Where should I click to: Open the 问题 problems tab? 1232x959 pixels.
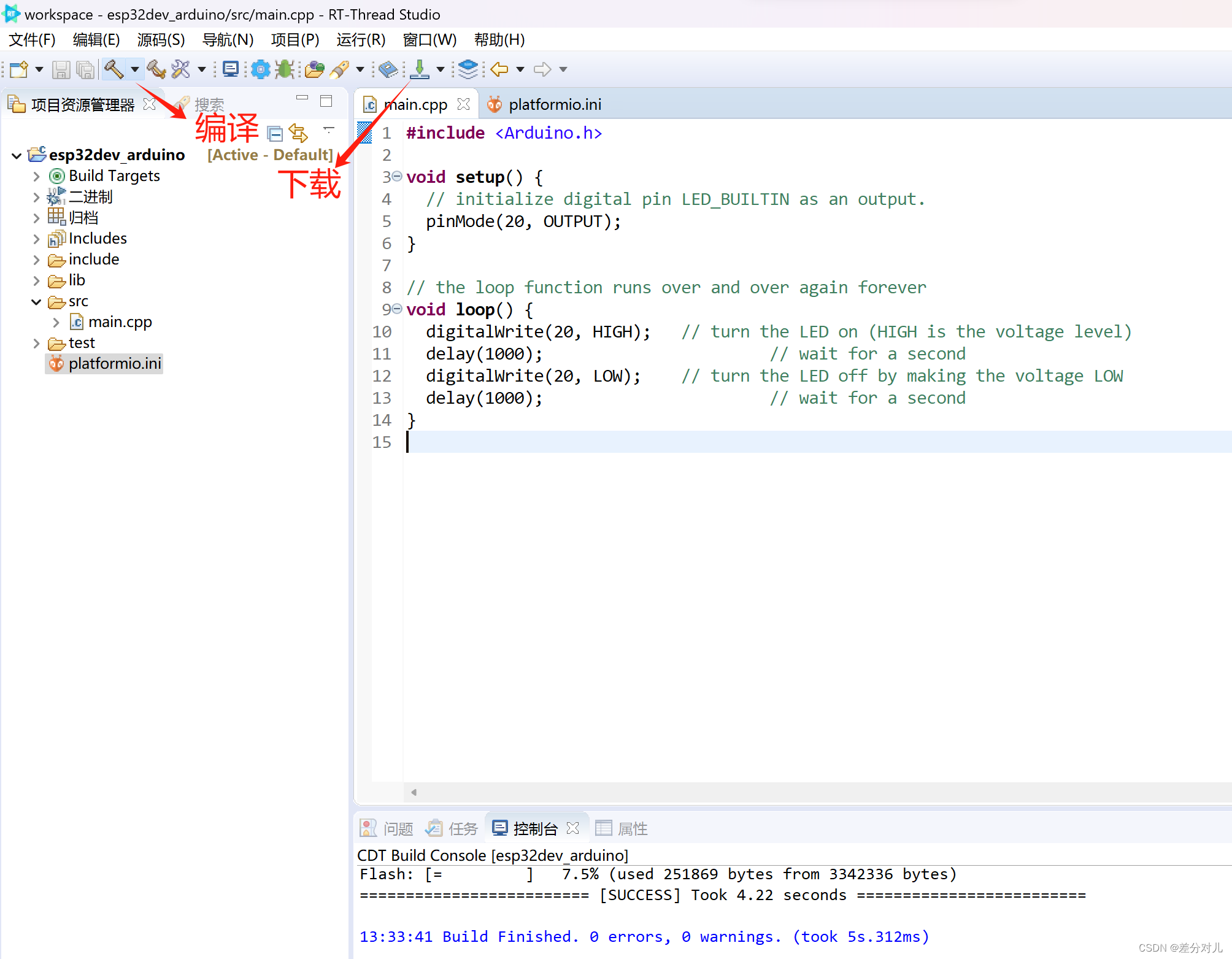398,829
